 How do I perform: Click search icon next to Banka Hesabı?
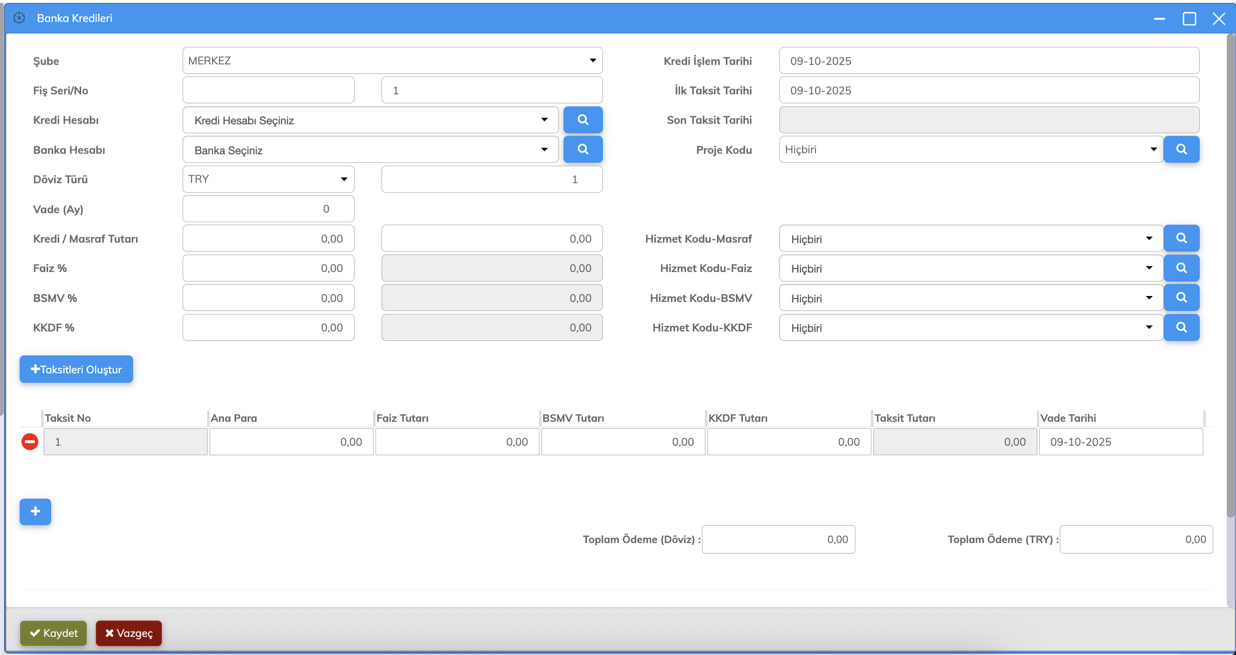(x=582, y=150)
